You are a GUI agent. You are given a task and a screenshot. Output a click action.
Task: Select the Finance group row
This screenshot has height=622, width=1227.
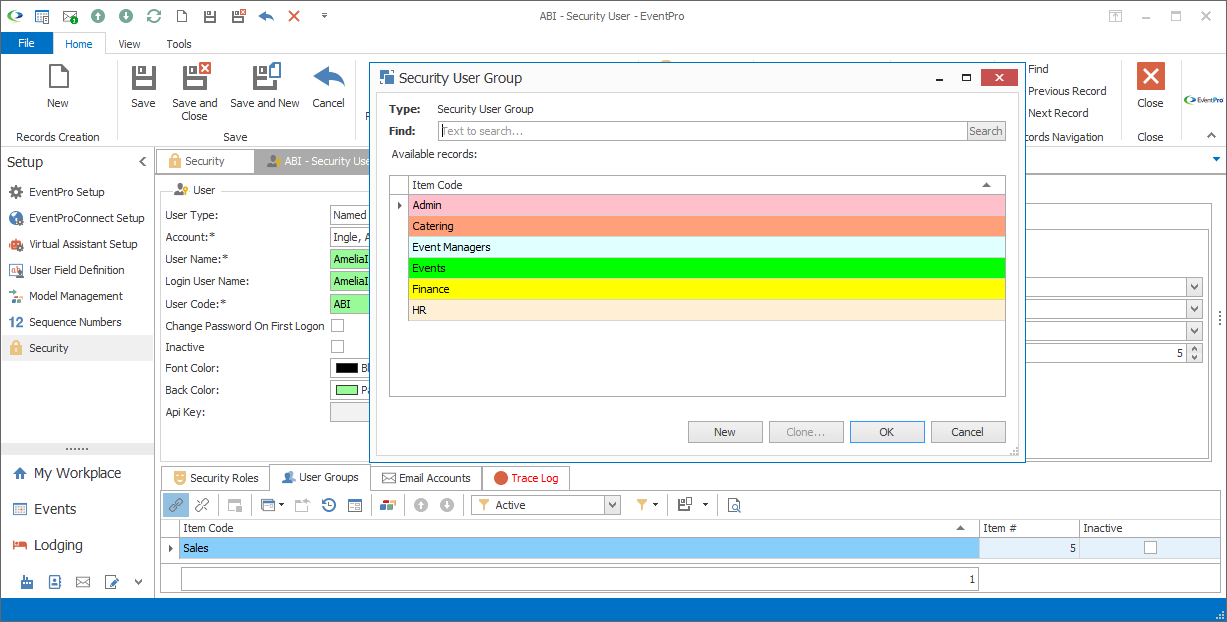click(x=706, y=289)
